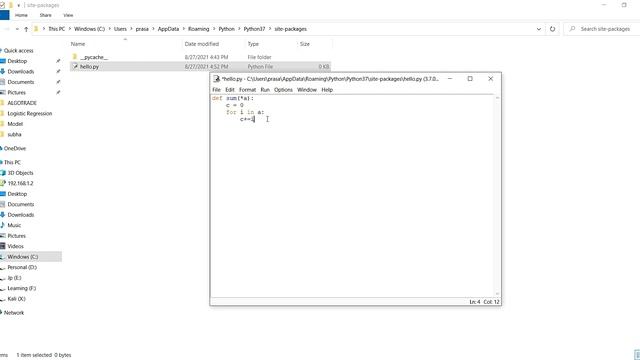Open the Model folder in sidebar
This screenshot has height=360, width=640.
pos(15,124)
